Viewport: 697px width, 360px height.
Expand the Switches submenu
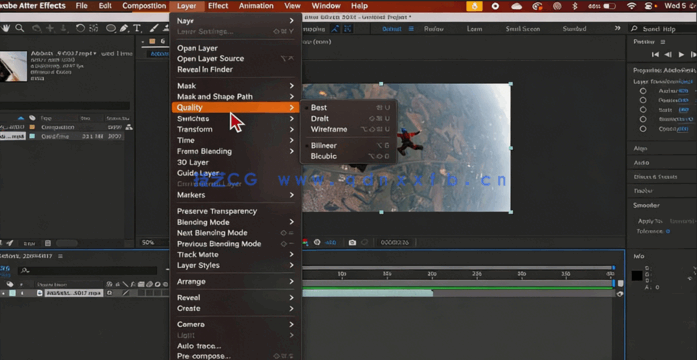pos(236,119)
